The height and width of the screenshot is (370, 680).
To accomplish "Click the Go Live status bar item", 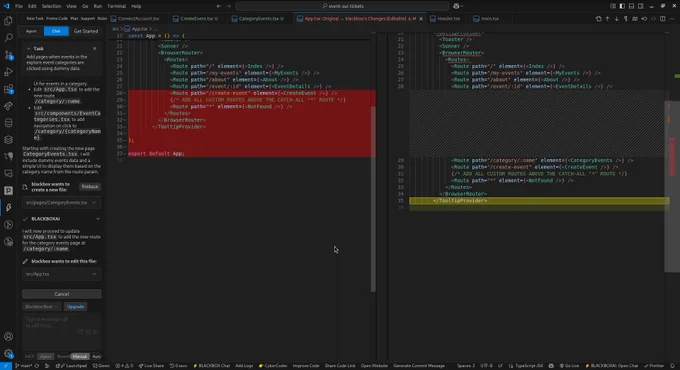I will click(x=569, y=366).
